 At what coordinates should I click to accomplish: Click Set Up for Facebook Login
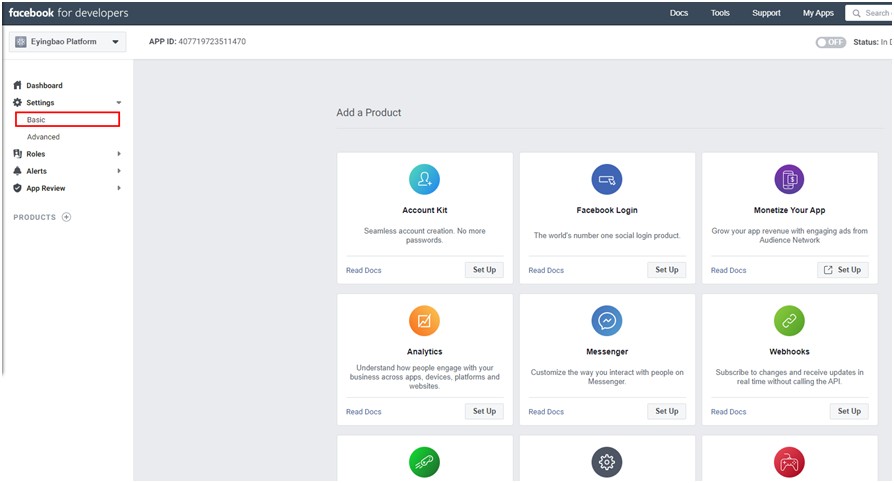point(667,270)
